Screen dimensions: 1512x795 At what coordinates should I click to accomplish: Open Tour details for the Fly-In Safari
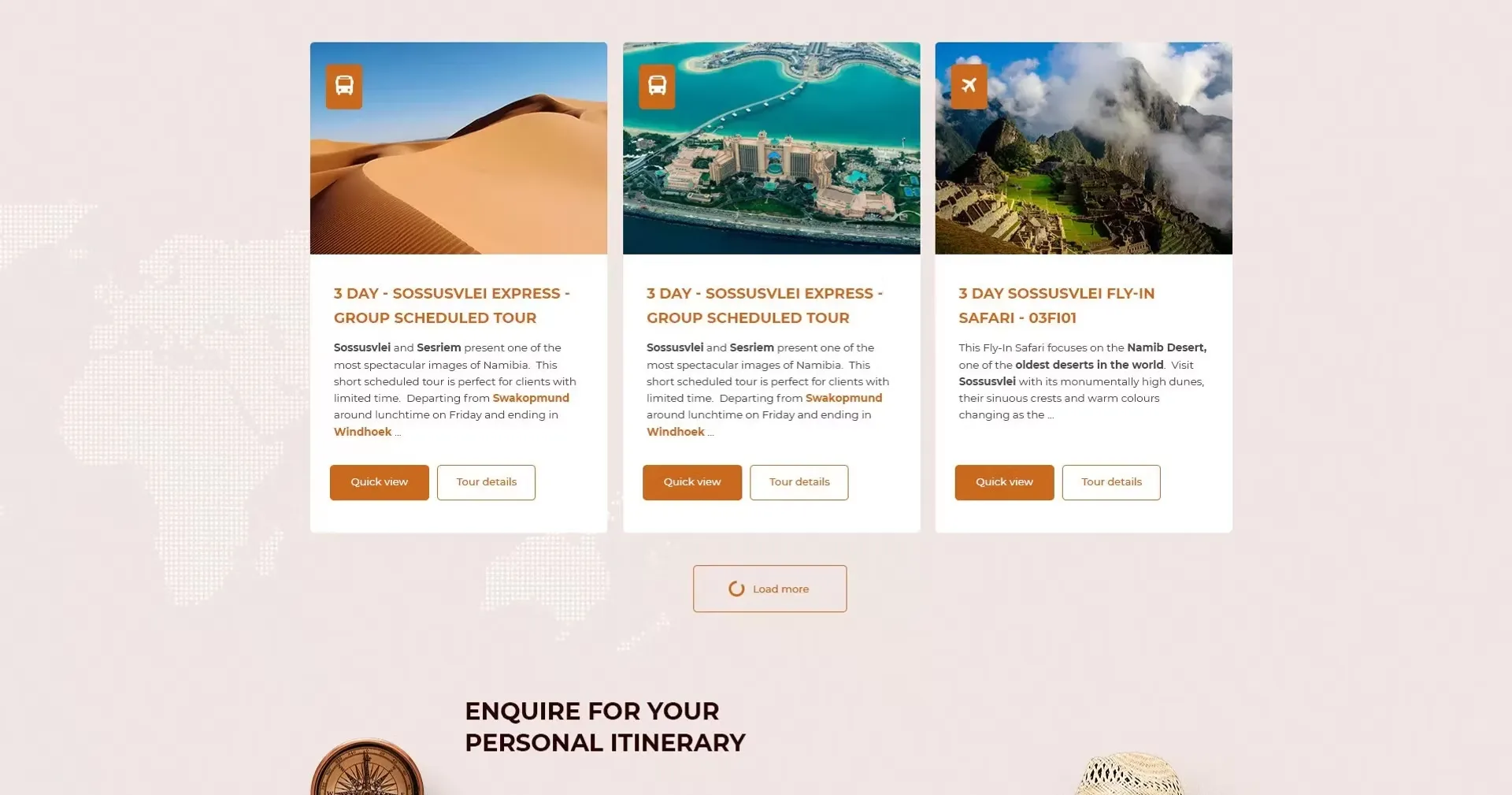1111,482
